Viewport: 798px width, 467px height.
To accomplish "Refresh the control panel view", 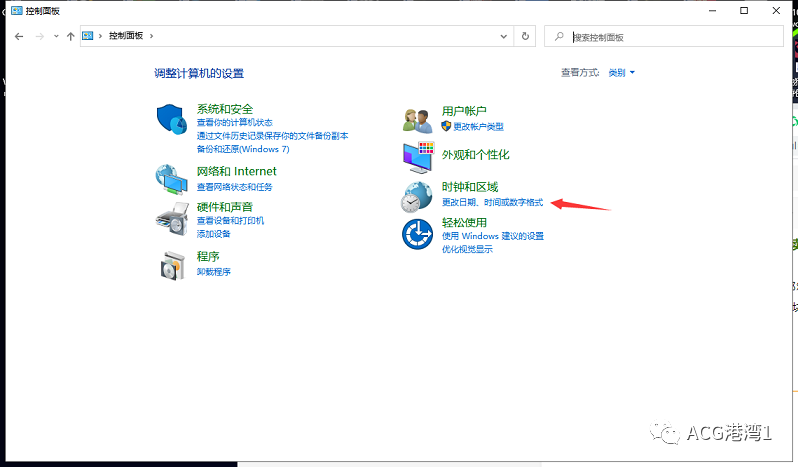I will click(525, 36).
